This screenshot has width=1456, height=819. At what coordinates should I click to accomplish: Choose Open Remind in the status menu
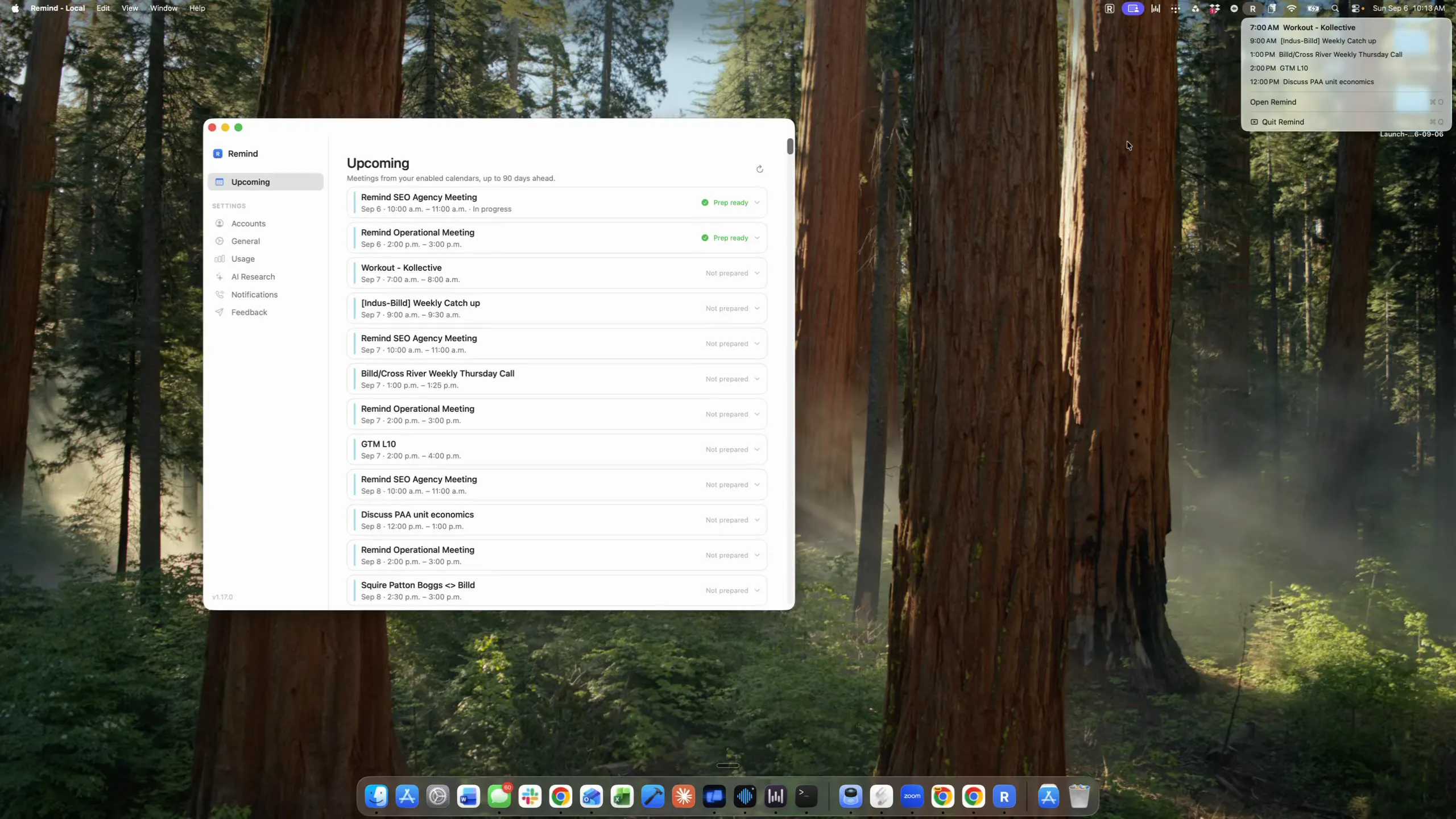pos(1346,102)
